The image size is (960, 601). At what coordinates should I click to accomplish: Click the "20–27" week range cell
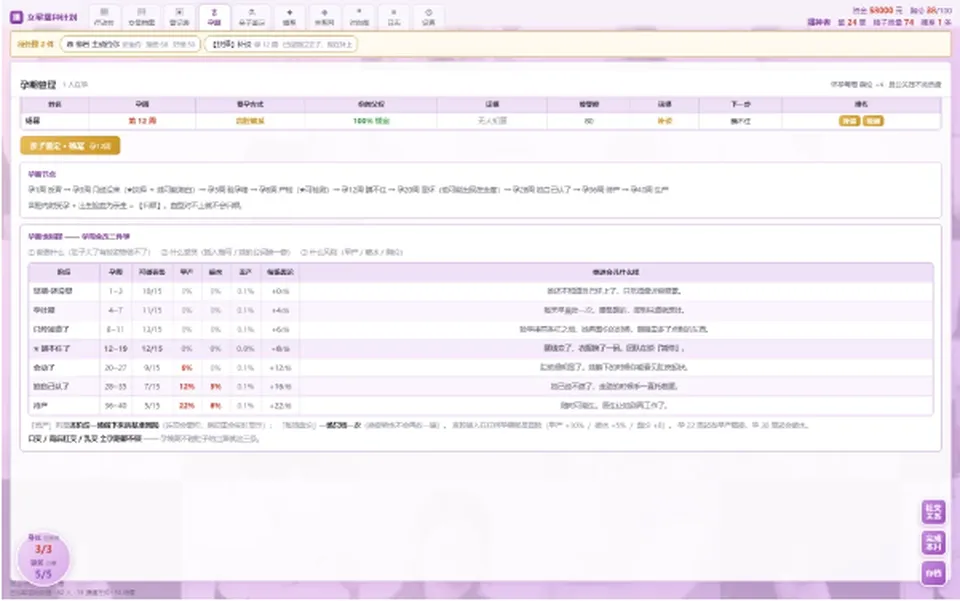coord(116,367)
